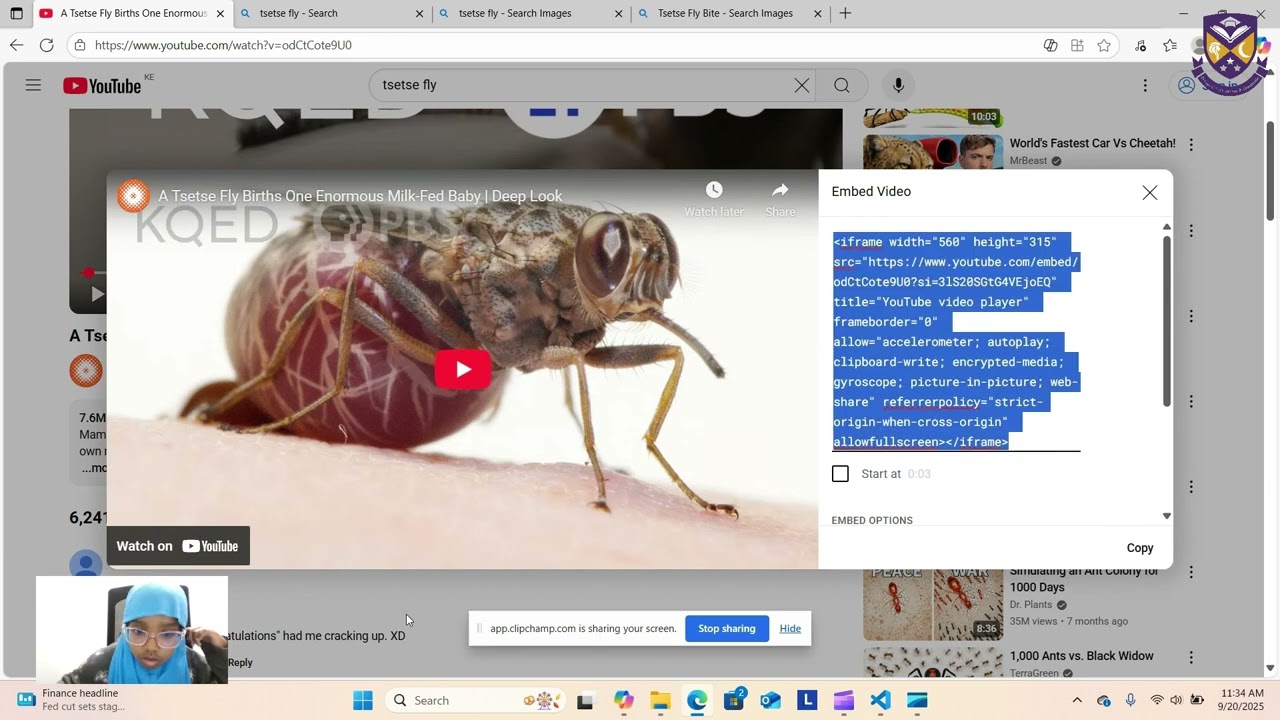Image resolution: width=1280 pixels, height=720 pixels.
Task: Close the Tsetse Fly Bite tab
Action: (x=817, y=13)
